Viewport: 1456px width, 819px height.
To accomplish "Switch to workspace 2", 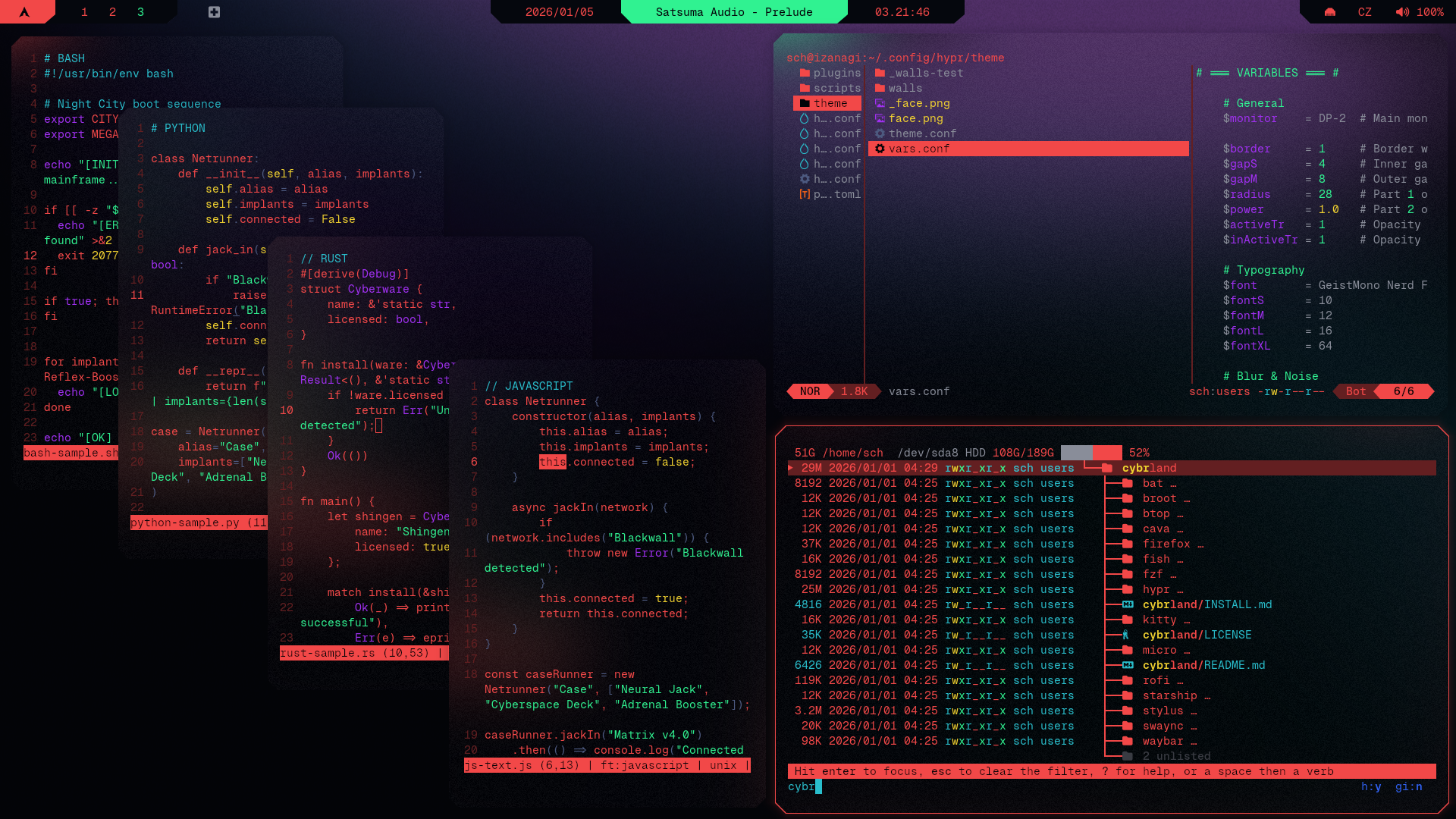I will [x=112, y=12].
